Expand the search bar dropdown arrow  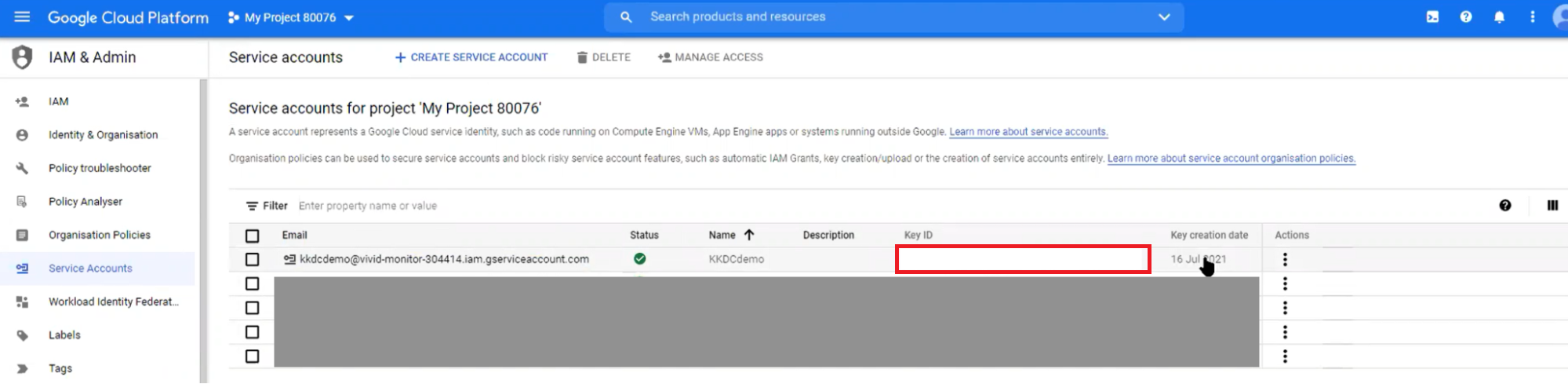[1164, 17]
